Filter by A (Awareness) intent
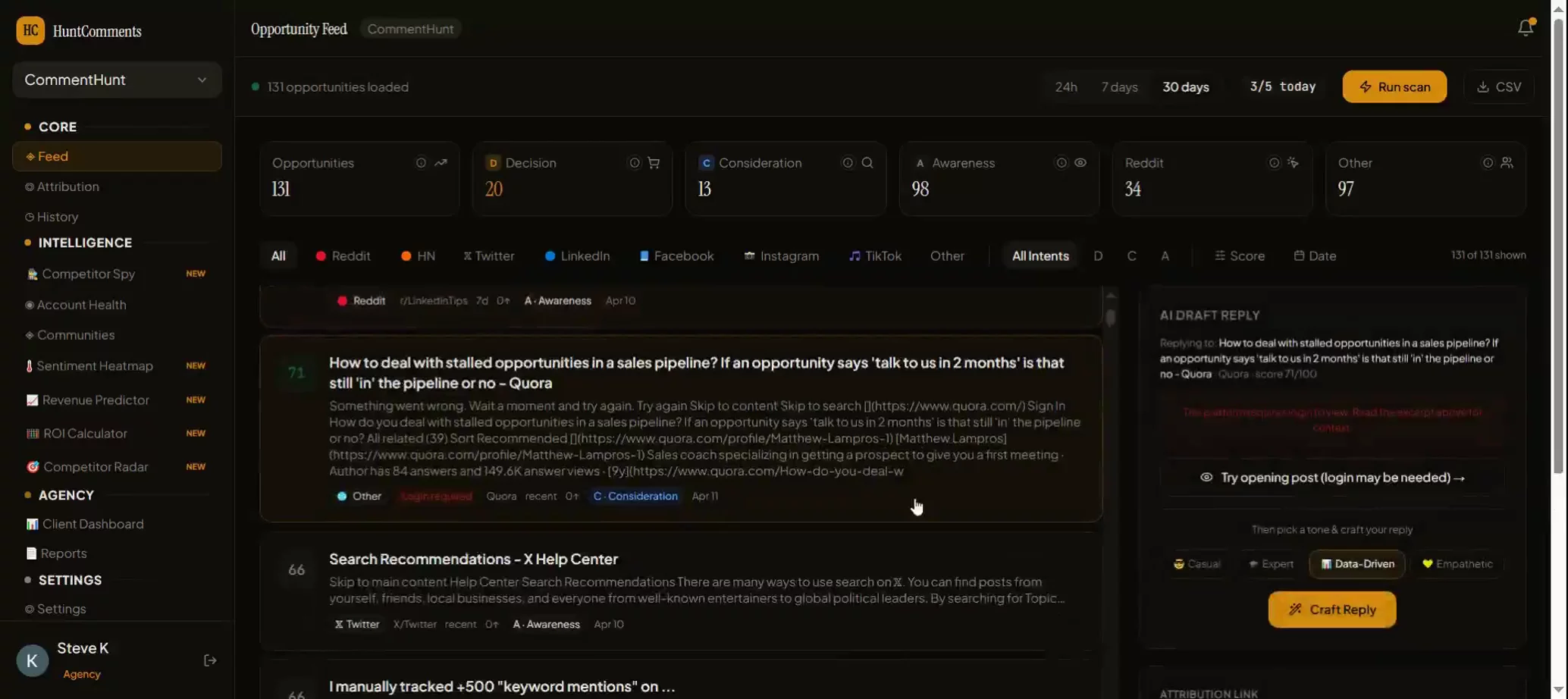The height and width of the screenshot is (699, 1568). tap(1165, 256)
